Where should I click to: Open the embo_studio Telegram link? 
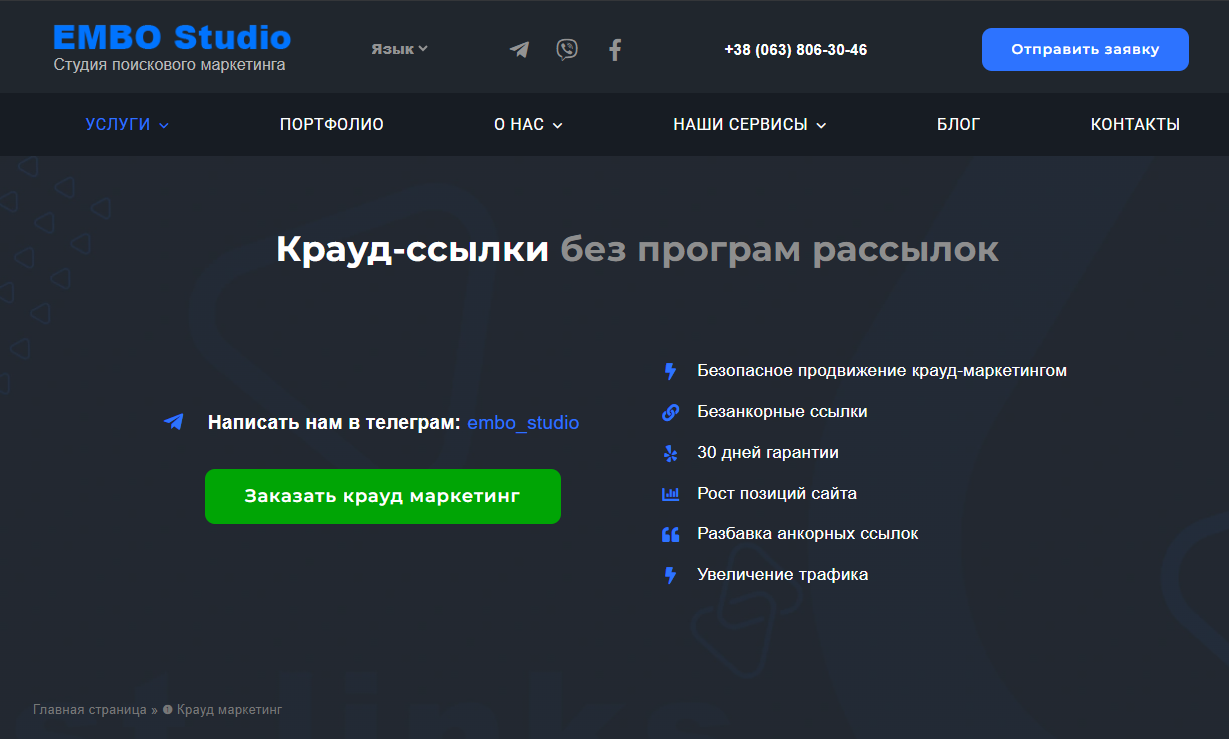(x=523, y=422)
